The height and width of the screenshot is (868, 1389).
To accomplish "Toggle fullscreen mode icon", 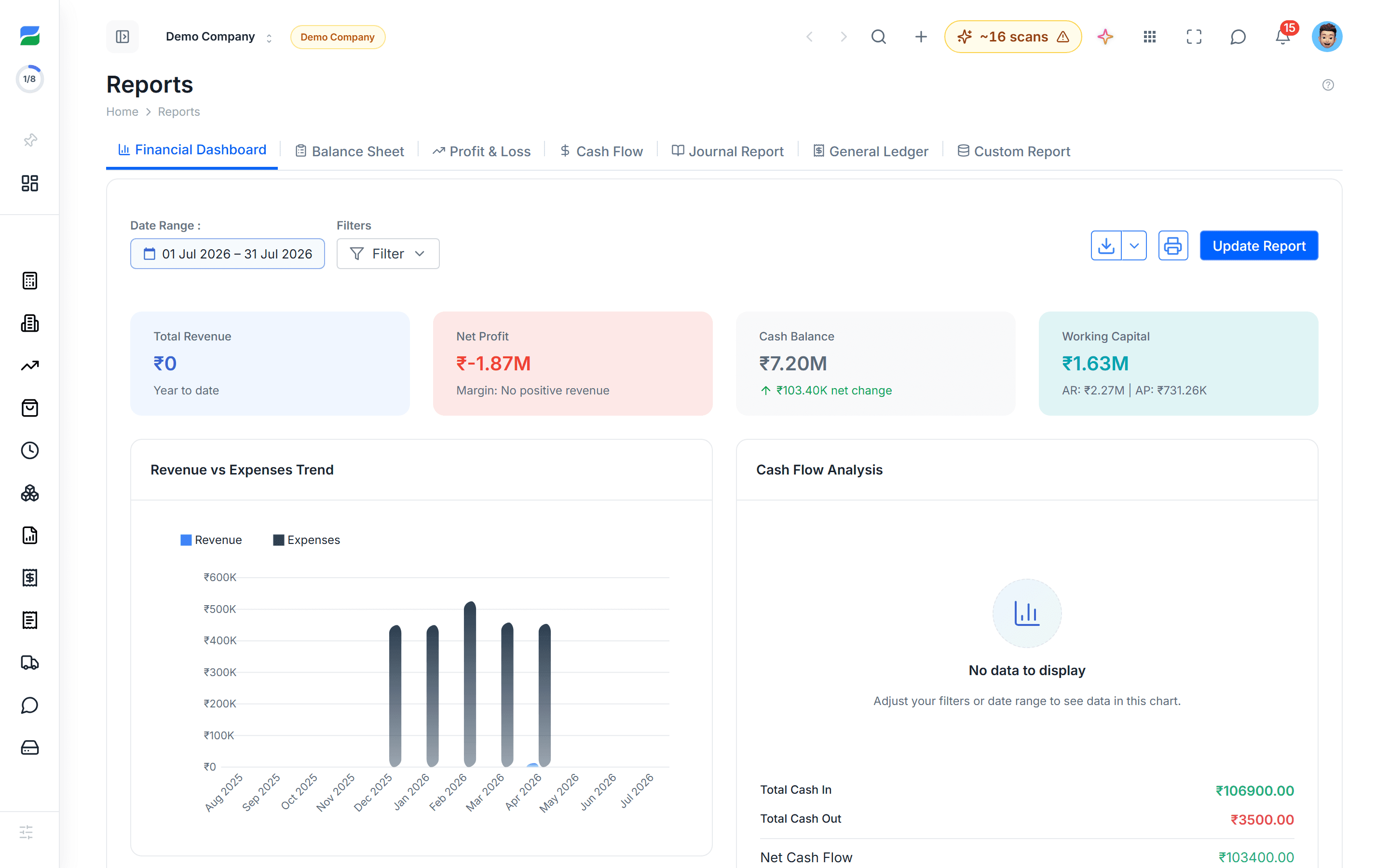I will tap(1194, 37).
